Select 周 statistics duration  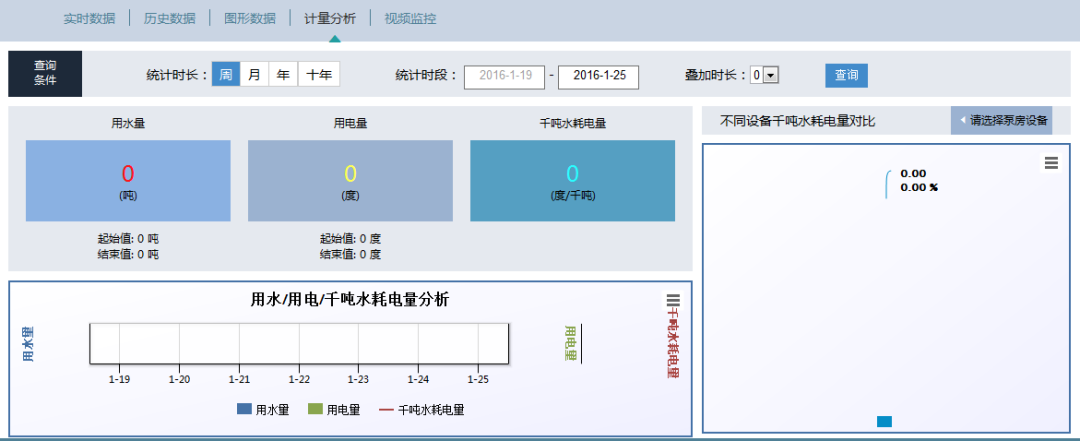226,74
